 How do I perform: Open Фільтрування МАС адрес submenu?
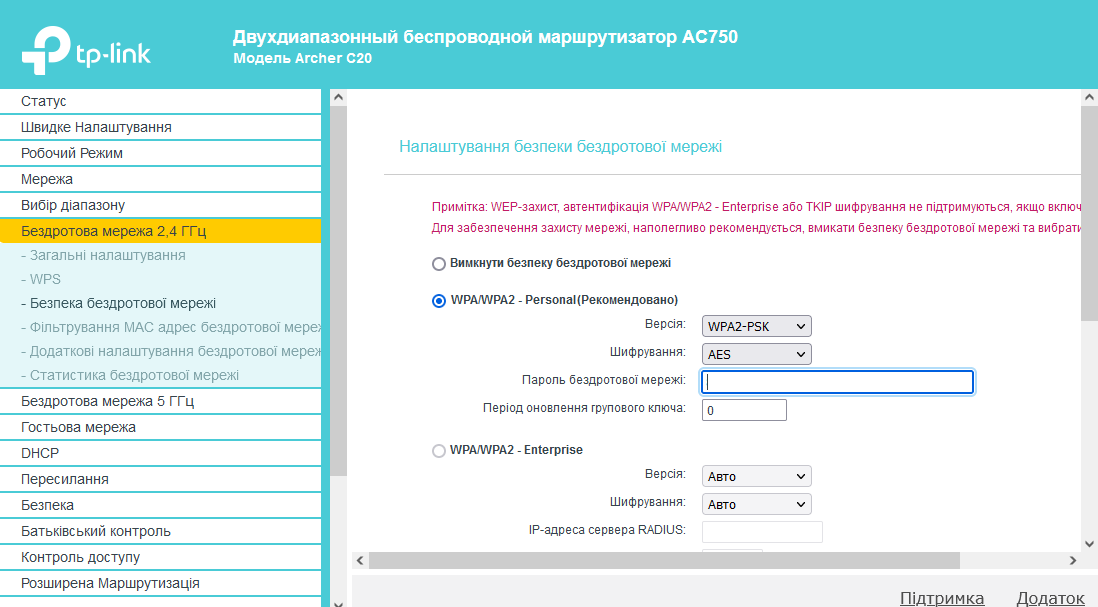(171, 327)
